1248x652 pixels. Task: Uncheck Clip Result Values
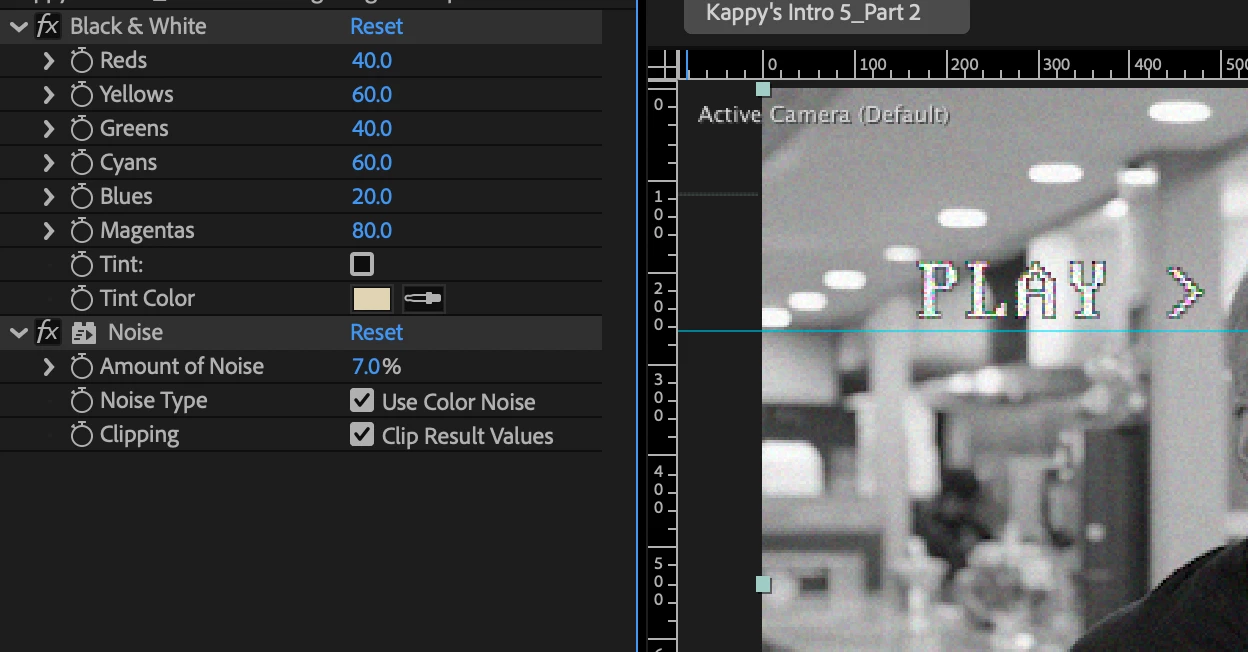pyautogui.click(x=362, y=434)
